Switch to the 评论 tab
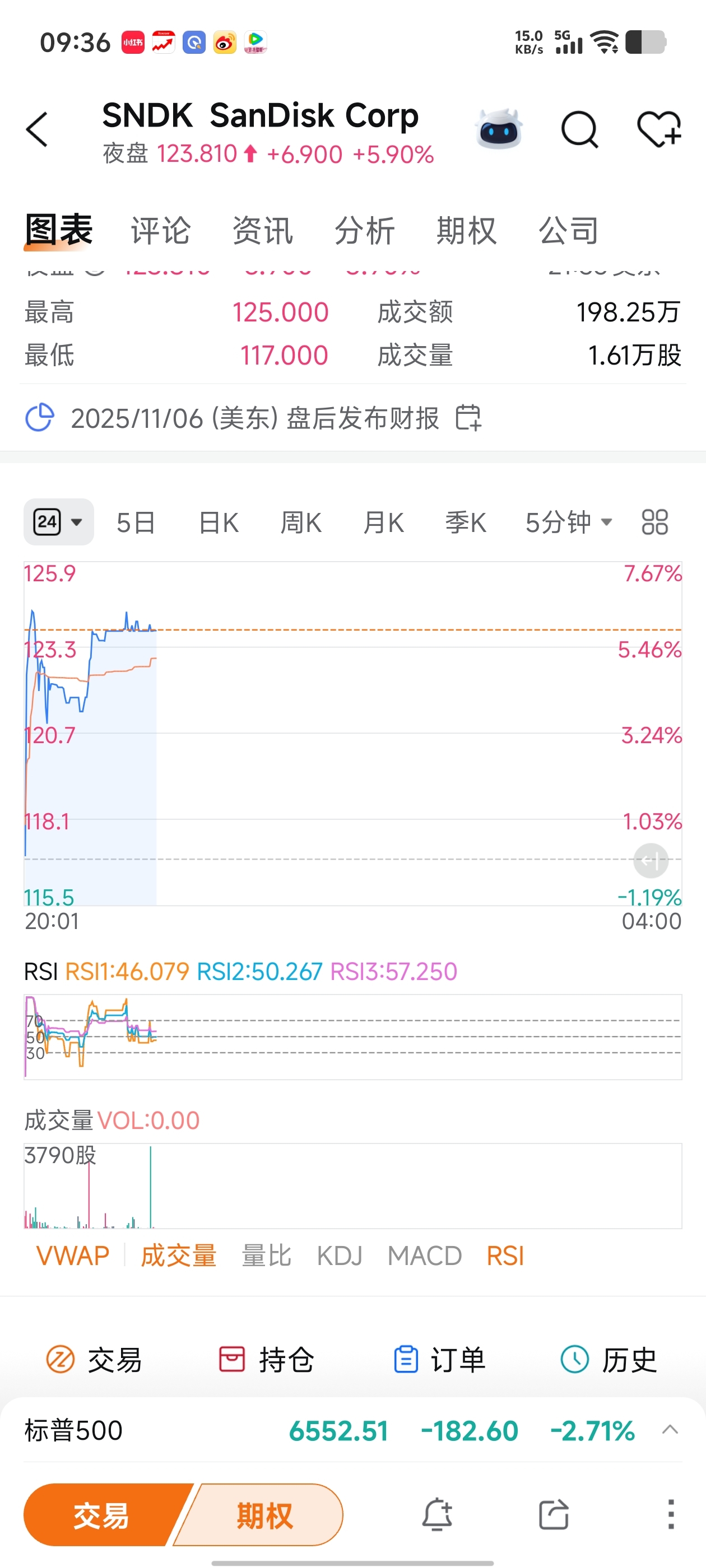706x1568 pixels. tap(161, 231)
